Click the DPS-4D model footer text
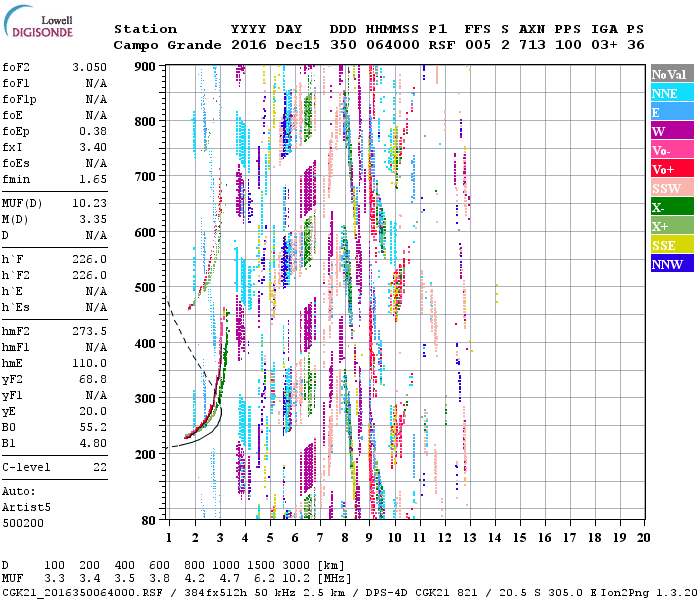700x600 pixels. [387, 593]
